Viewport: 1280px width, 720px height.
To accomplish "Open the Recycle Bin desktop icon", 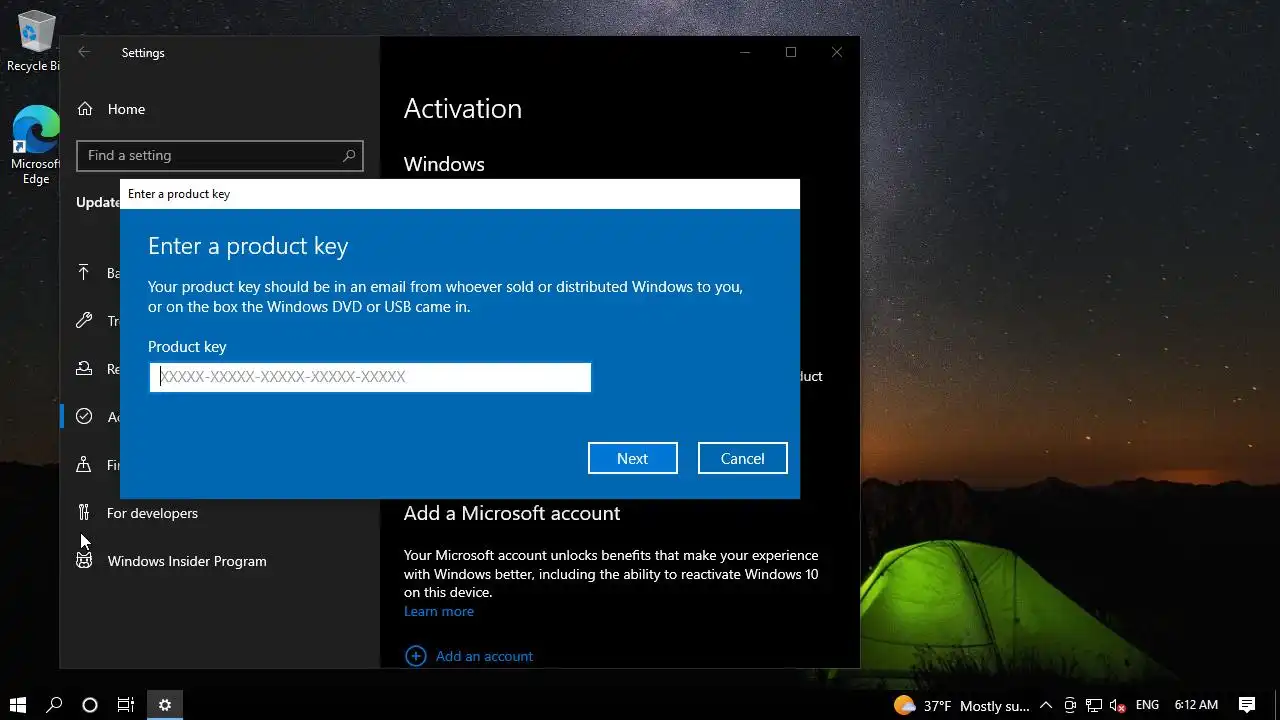I will pyautogui.click(x=37, y=40).
